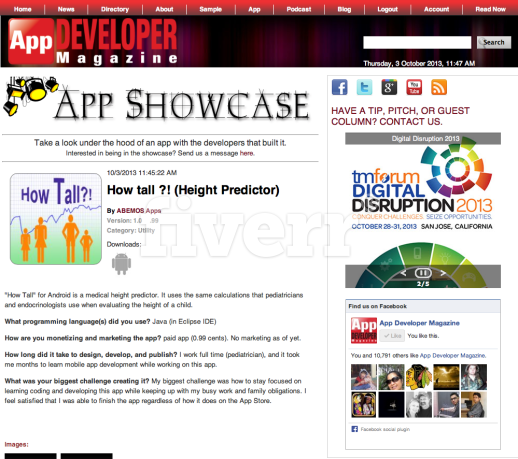Open the Digital Disruption 2013 banner
This screenshot has height=459, width=518.
423,210
